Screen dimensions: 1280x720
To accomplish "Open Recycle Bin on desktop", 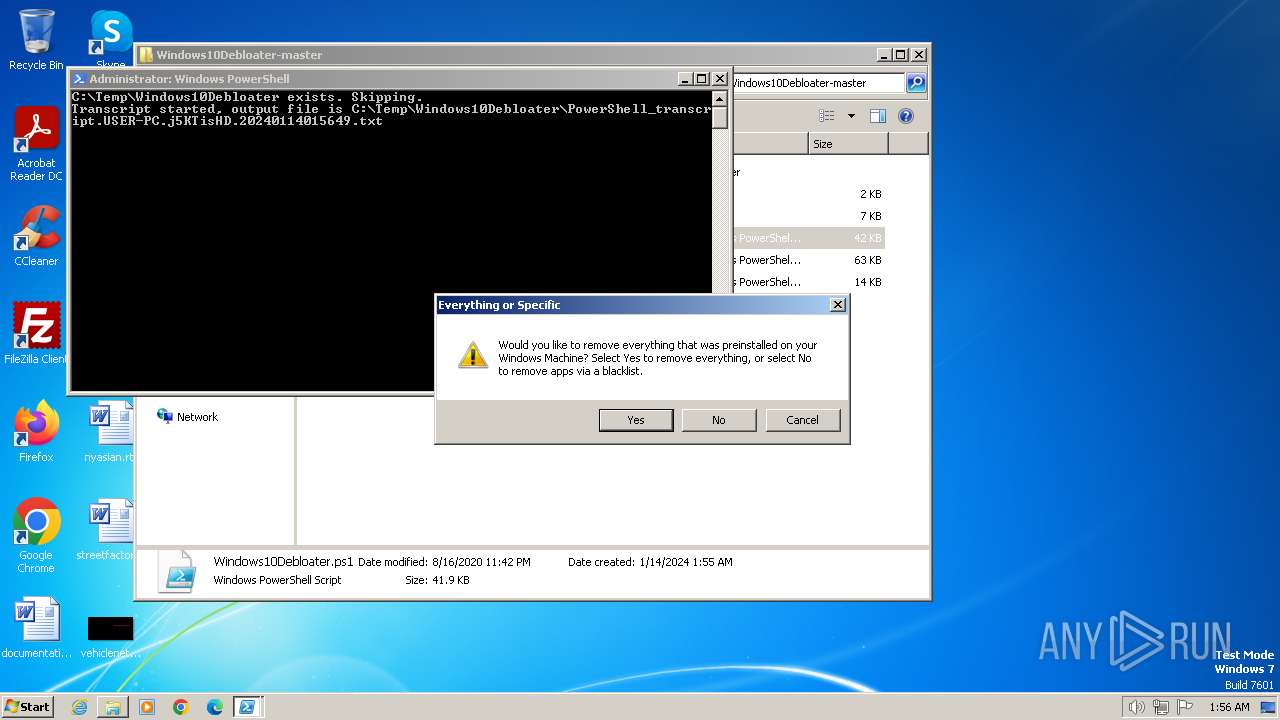I will 36,40.
